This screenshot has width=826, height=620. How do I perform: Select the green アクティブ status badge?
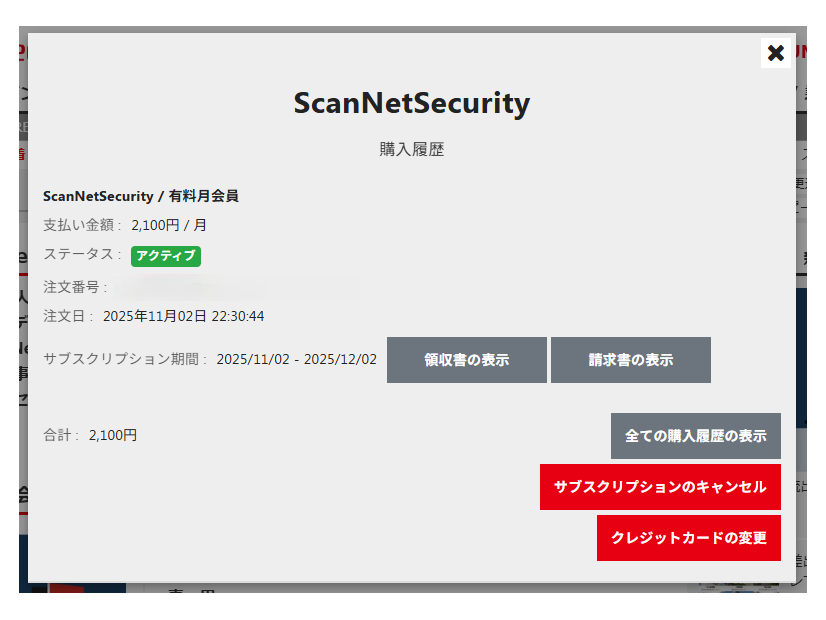click(165, 256)
